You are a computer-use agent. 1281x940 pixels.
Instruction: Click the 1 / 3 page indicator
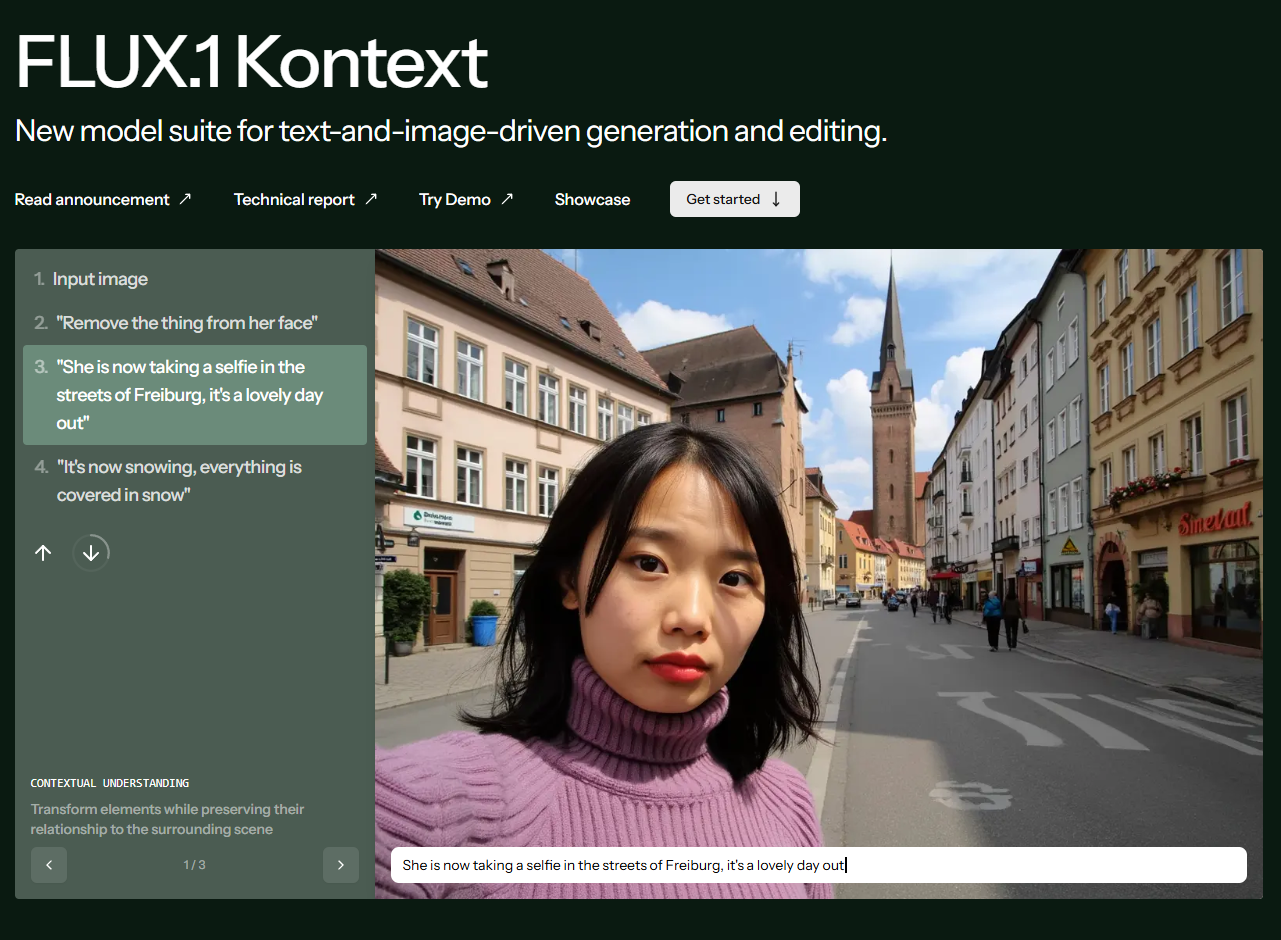tap(195, 865)
